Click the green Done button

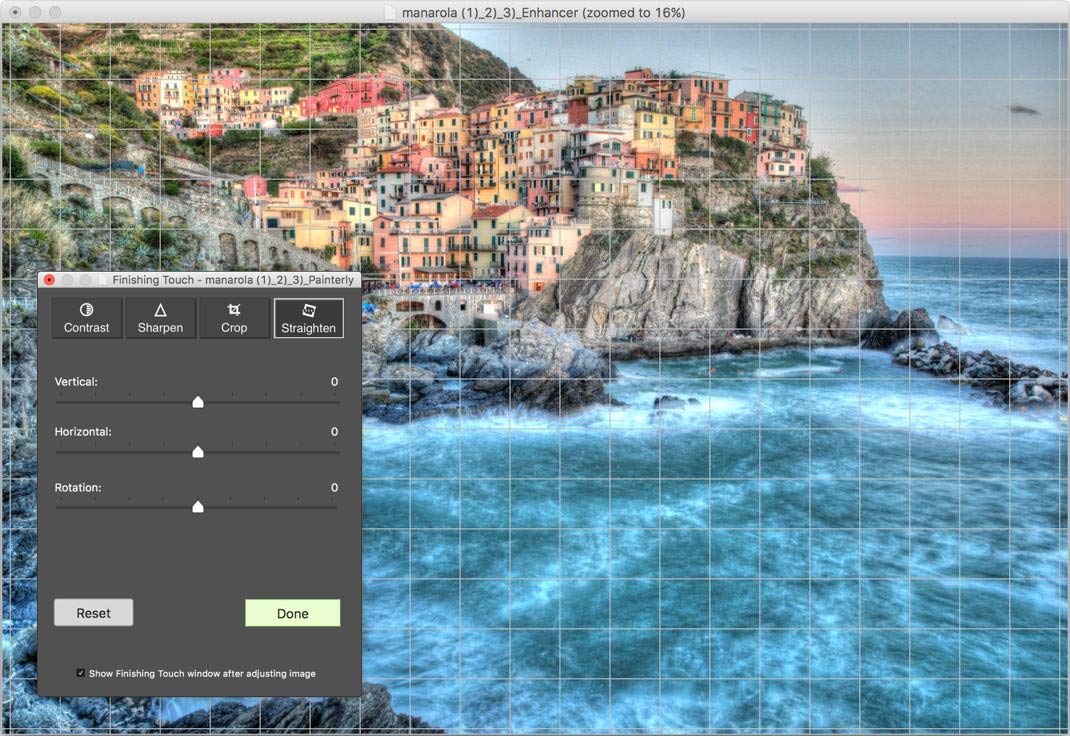(292, 613)
